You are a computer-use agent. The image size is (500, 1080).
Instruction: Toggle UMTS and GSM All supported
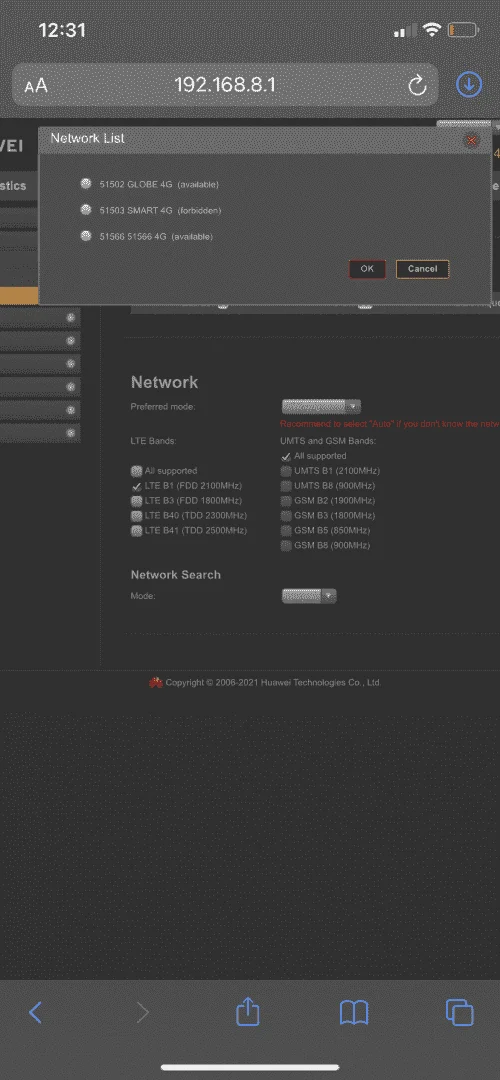tap(286, 457)
